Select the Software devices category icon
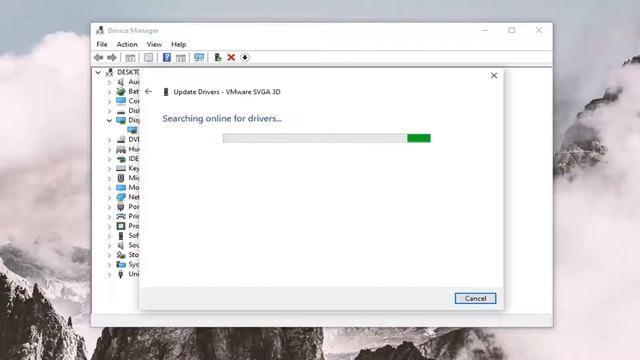Viewport: 640px width, 360px height. coord(121,236)
